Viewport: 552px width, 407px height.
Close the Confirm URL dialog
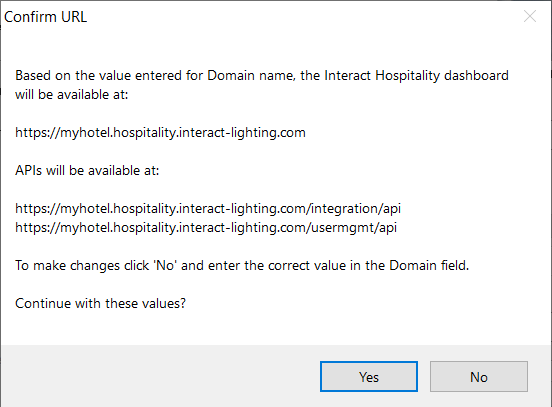530,16
